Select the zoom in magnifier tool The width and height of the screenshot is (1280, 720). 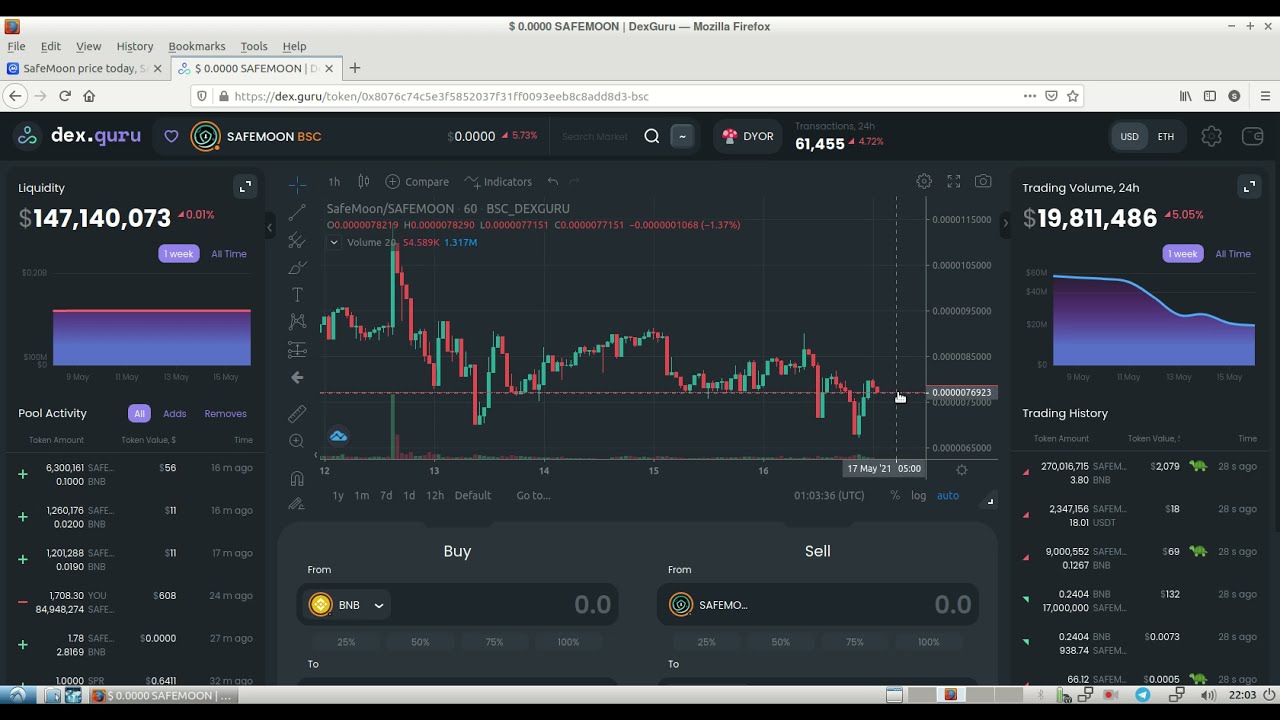click(297, 441)
